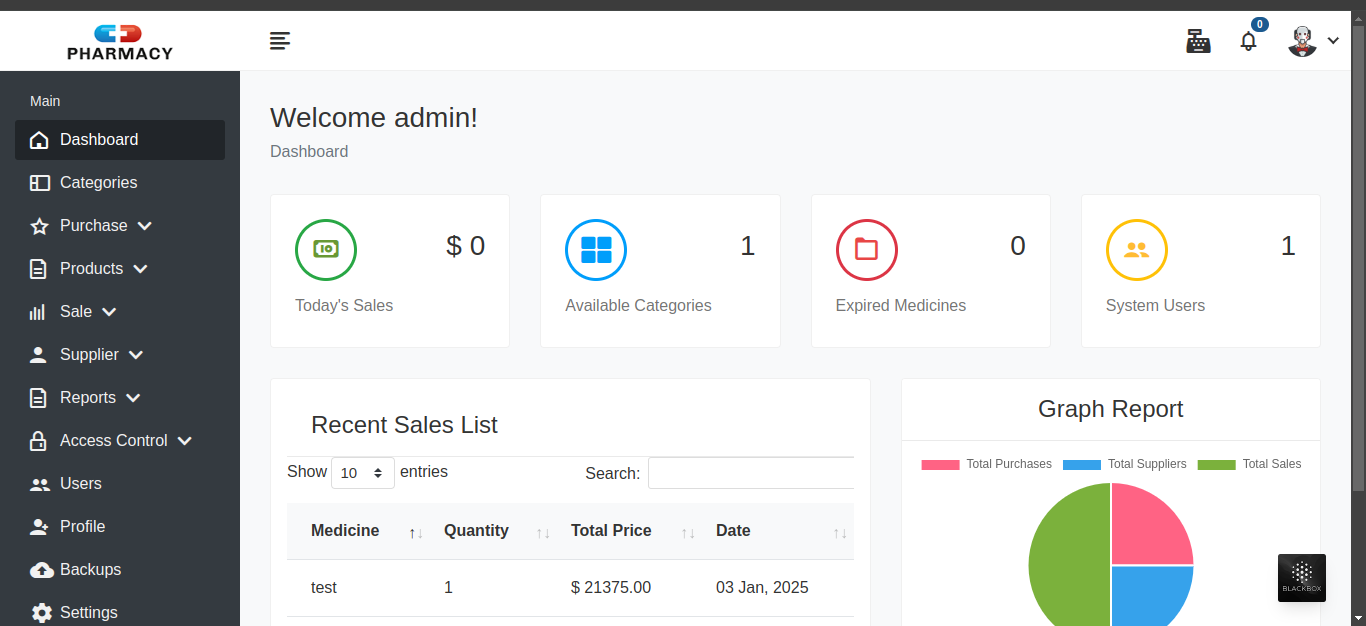Click the Search input field
Image resolution: width=1366 pixels, height=626 pixels.
tap(750, 473)
